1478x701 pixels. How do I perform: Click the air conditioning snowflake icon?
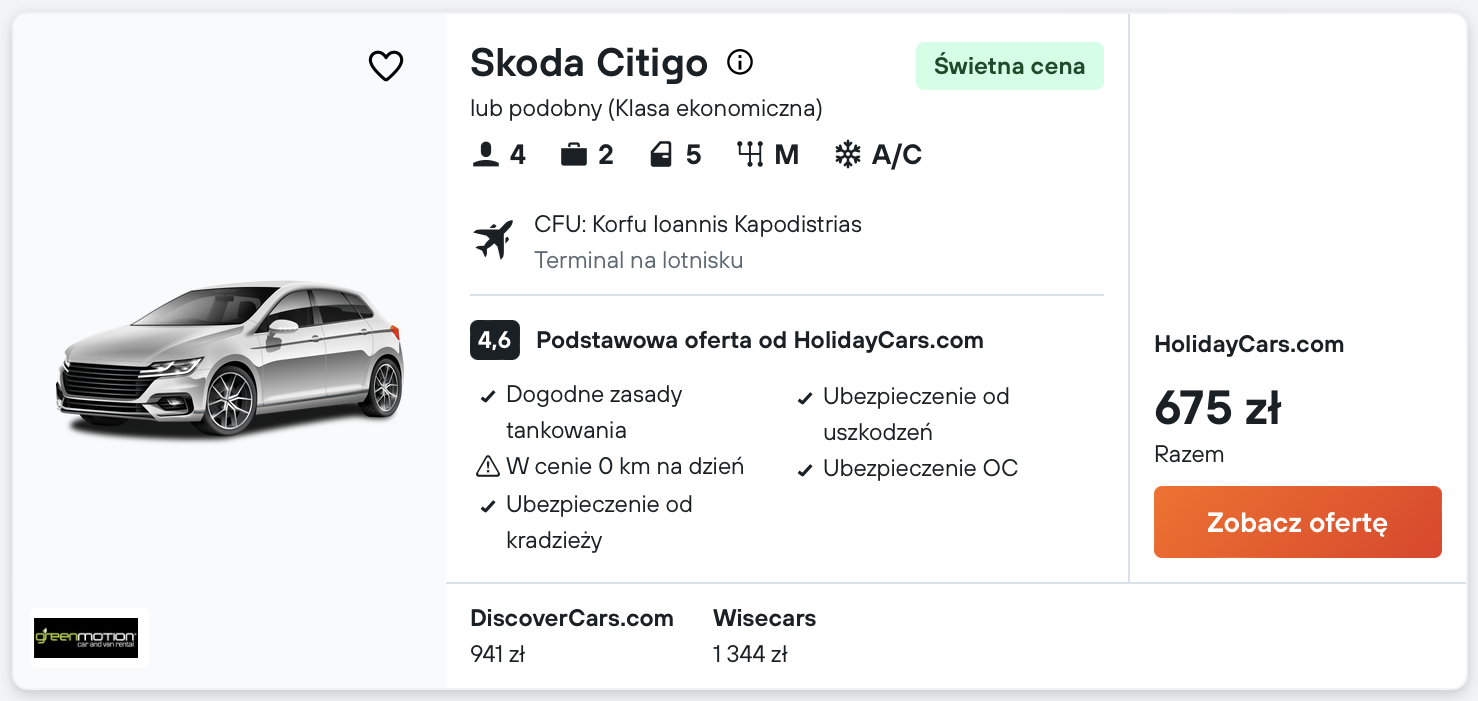pos(847,155)
